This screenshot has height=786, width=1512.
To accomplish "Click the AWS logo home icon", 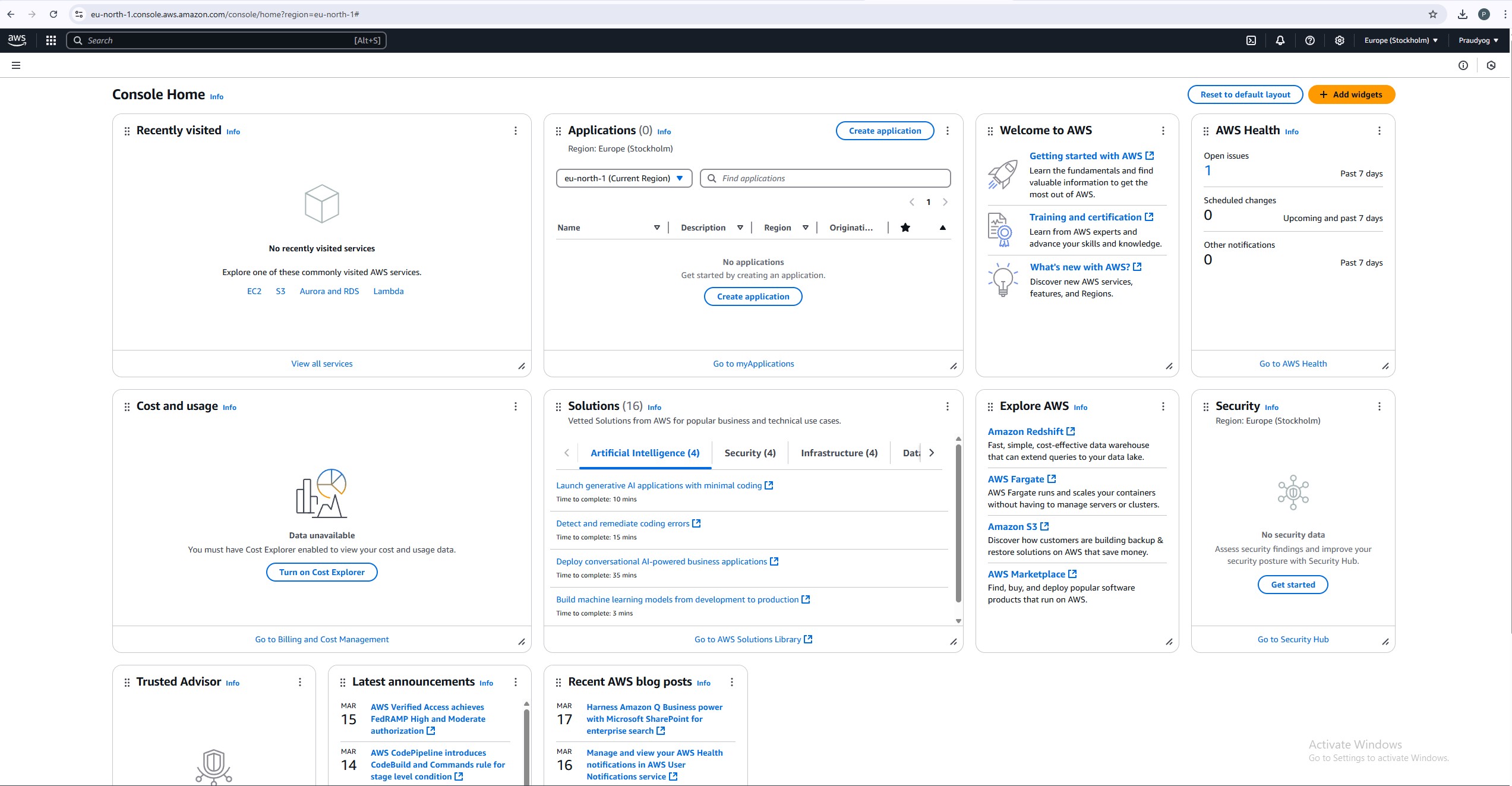I will pos(17,40).
